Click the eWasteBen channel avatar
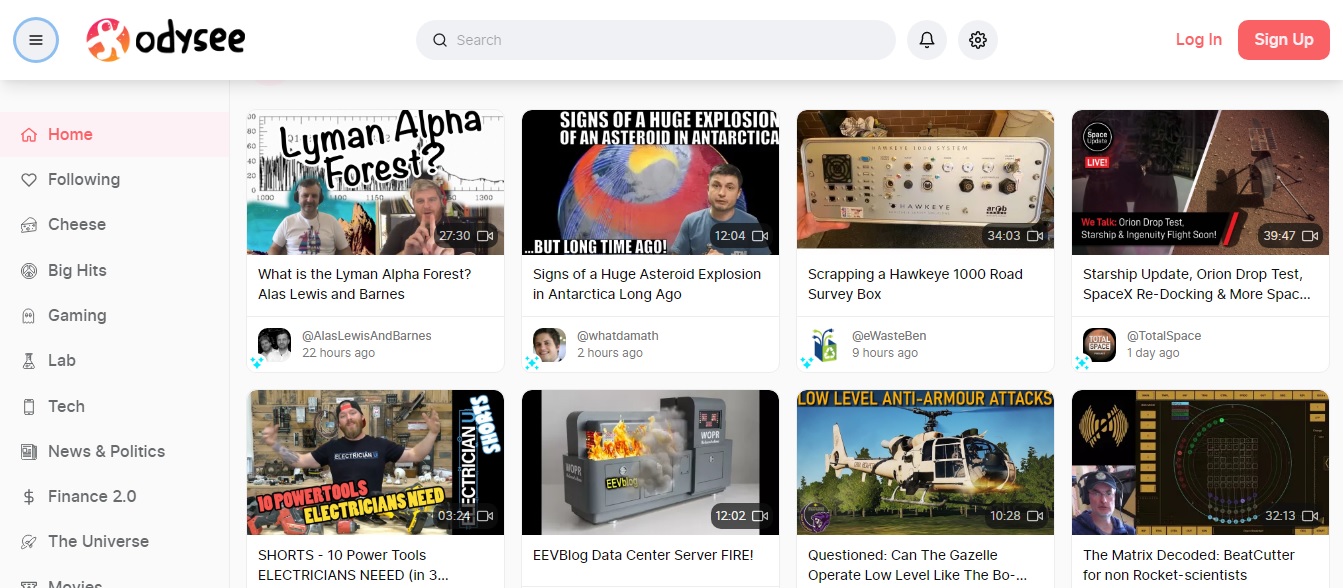The image size is (1343, 588). (x=825, y=344)
